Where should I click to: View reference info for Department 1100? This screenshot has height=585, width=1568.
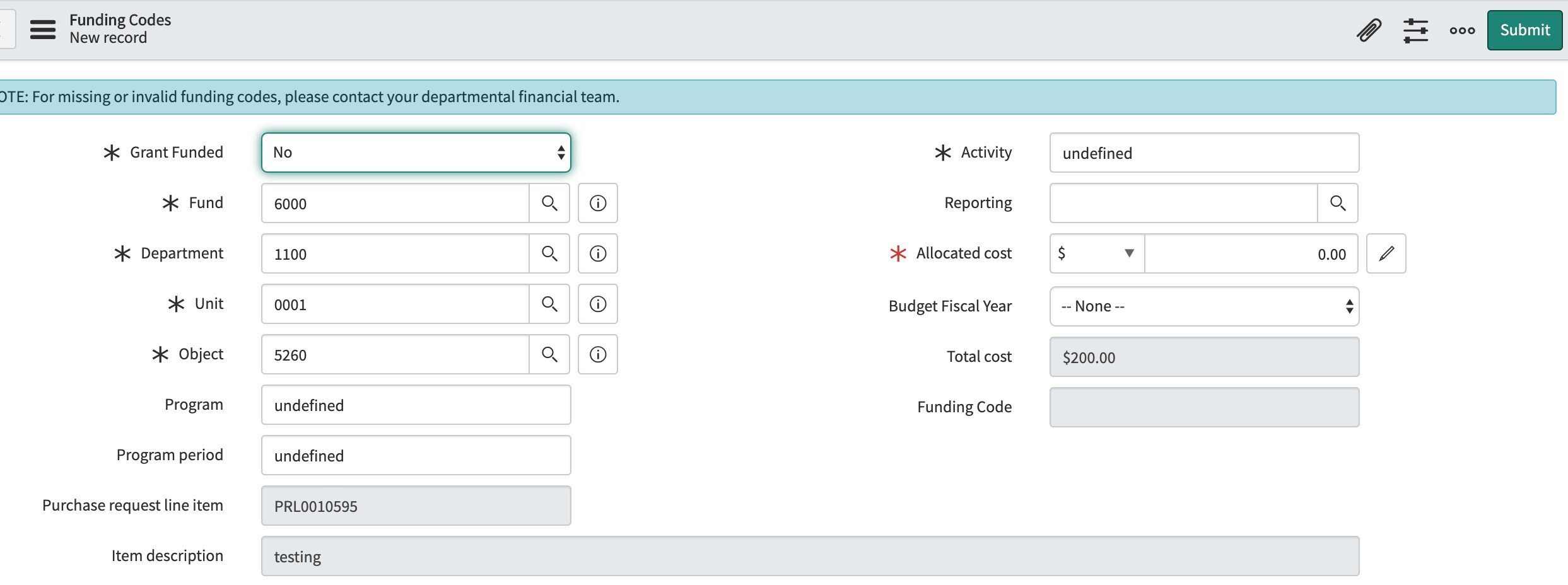pos(597,253)
